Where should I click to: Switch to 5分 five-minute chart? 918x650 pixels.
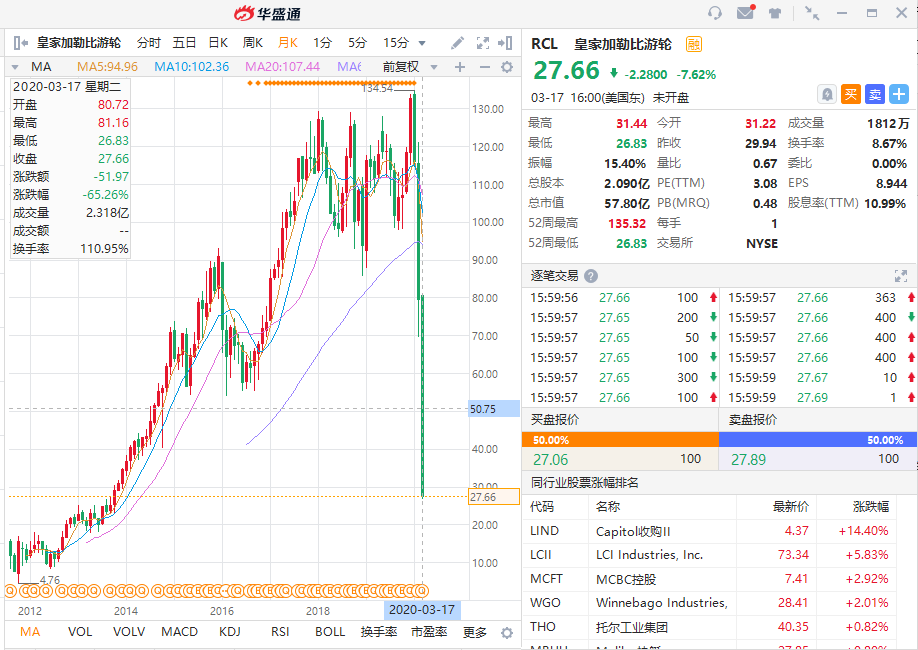tap(357, 43)
